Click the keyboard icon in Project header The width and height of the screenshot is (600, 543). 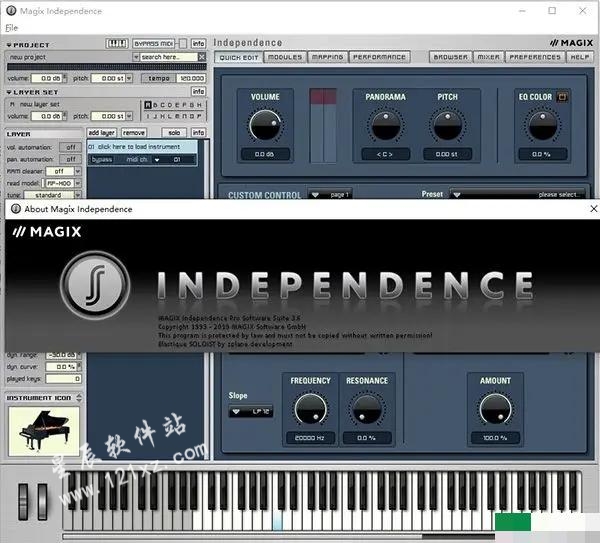pos(117,44)
